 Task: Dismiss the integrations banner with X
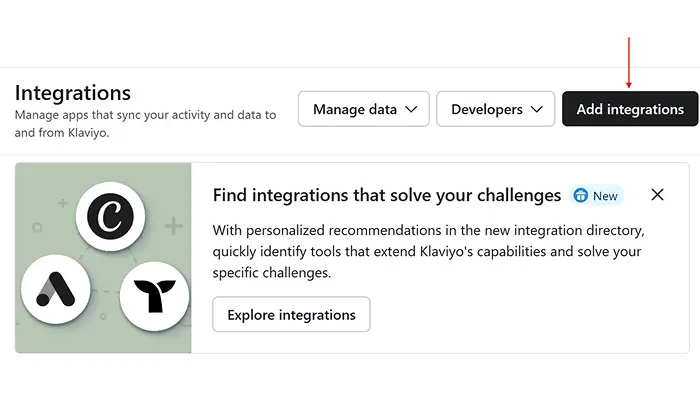coord(657,195)
